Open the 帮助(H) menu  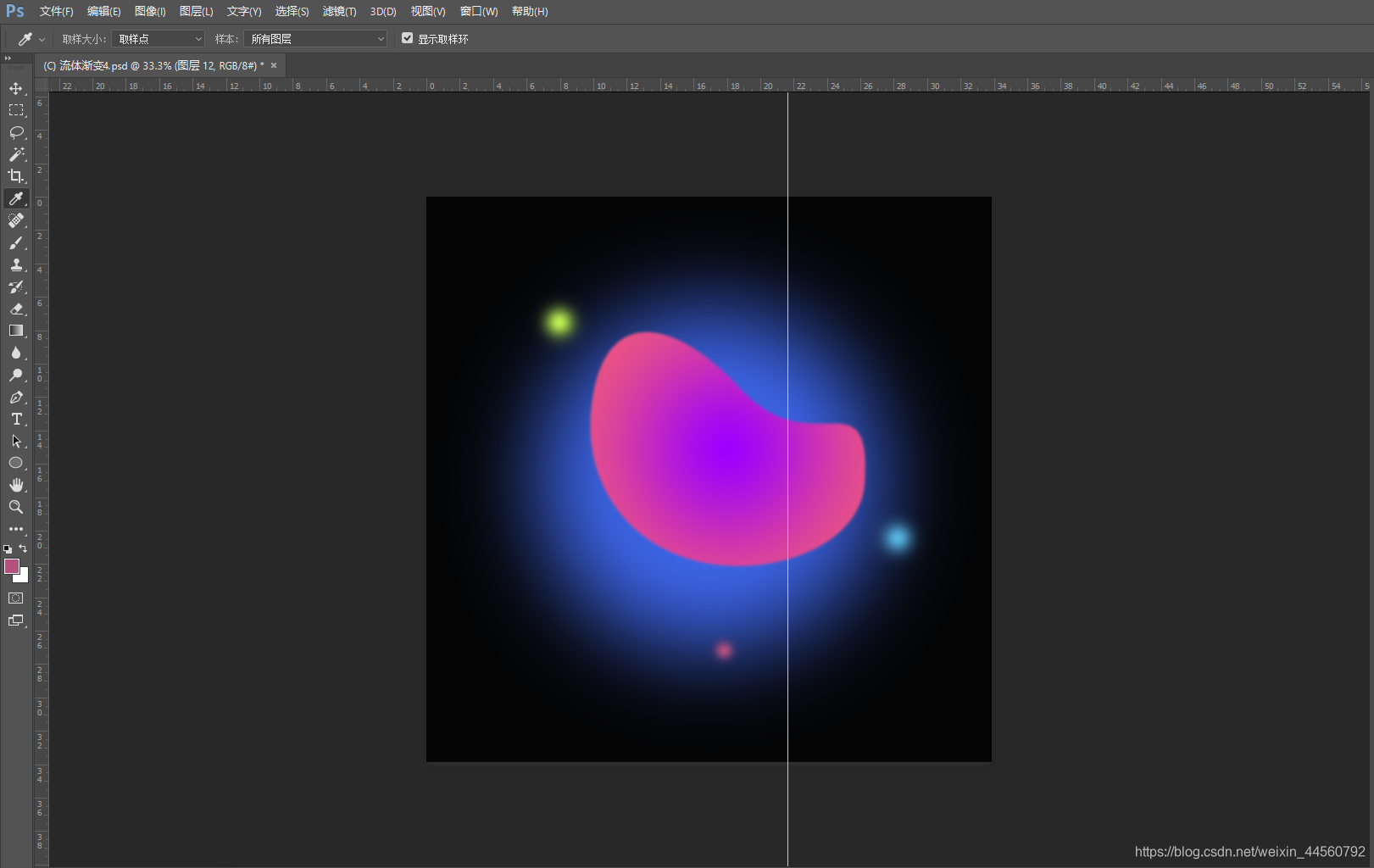[530, 12]
